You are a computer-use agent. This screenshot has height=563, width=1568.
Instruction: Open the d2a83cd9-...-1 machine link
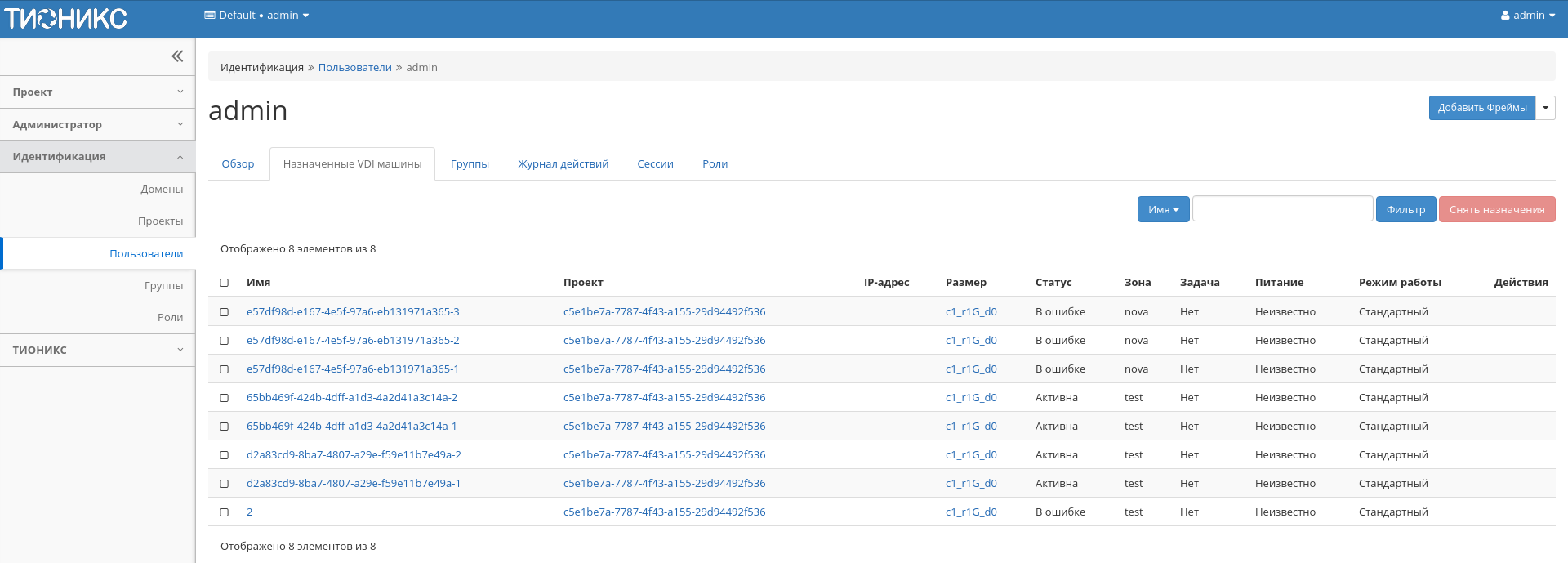tap(354, 484)
